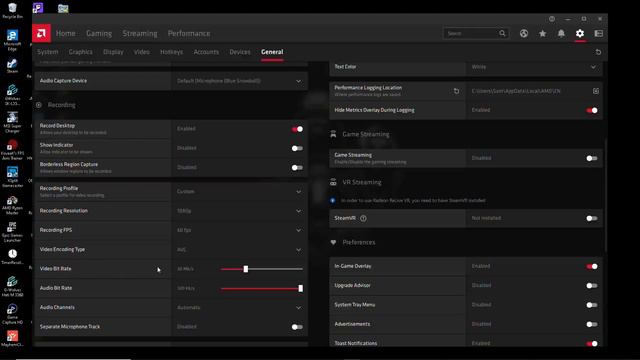The width and height of the screenshot is (640, 360).
Task: Click Video Bit Rate slider handle
Action: point(246,269)
